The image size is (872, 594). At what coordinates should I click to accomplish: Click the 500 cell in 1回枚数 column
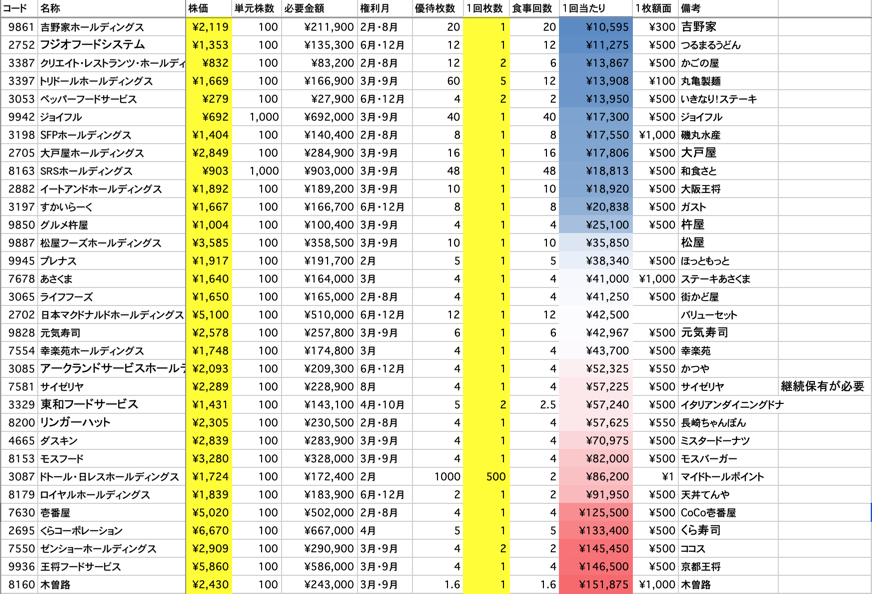486,477
